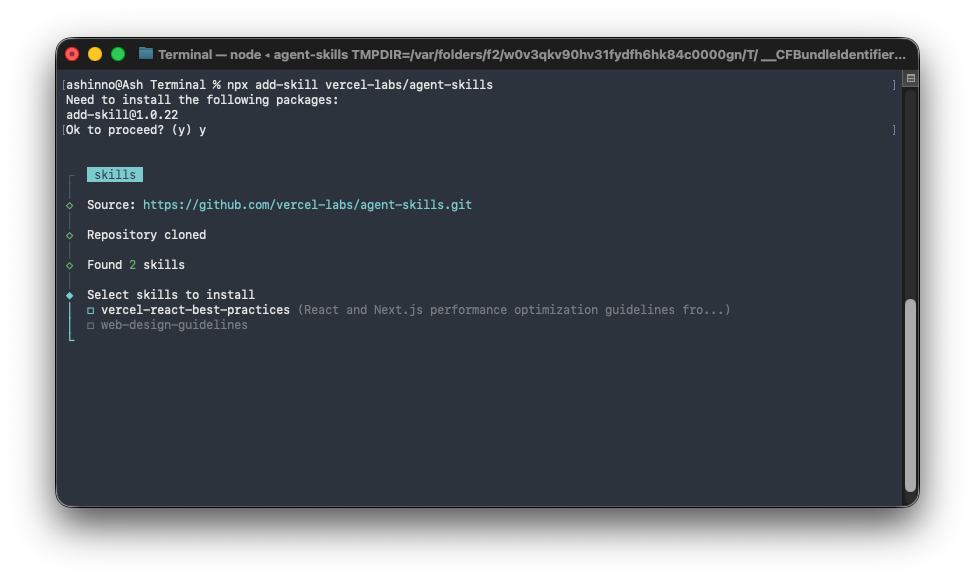975x581 pixels.
Task: Click the red close window button
Action: point(72,54)
